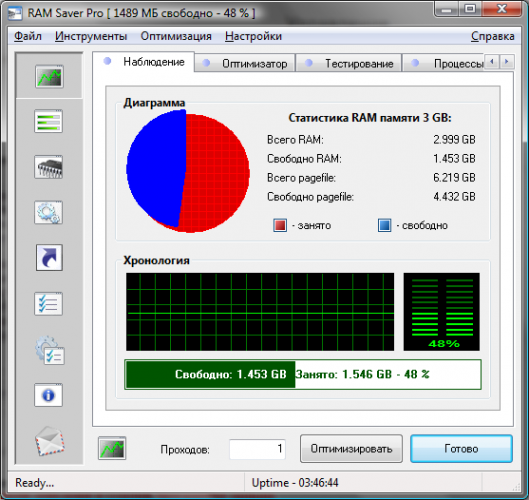The width and height of the screenshot is (529, 500).
Task: Open the checklist sidebar icon
Action: coord(49,304)
